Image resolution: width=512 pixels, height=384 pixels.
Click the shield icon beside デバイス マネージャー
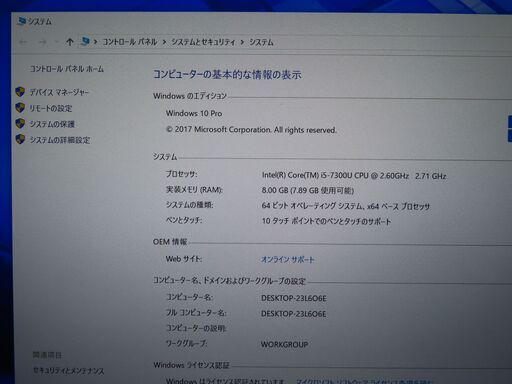(x=20, y=92)
